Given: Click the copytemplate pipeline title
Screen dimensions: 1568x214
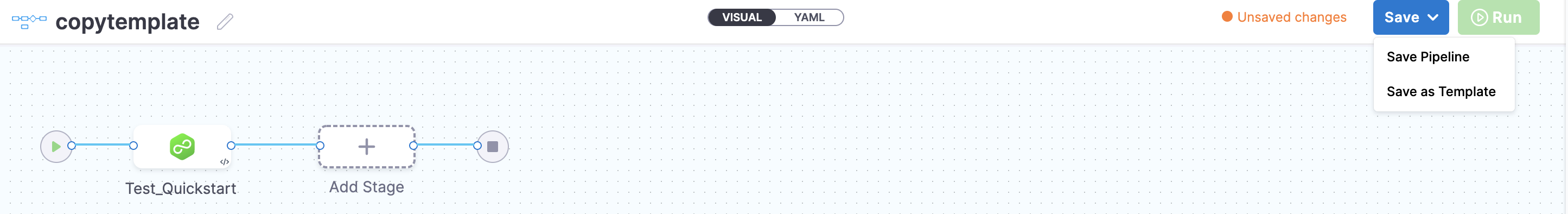Looking at the screenshot, I should tap(127, 22).
